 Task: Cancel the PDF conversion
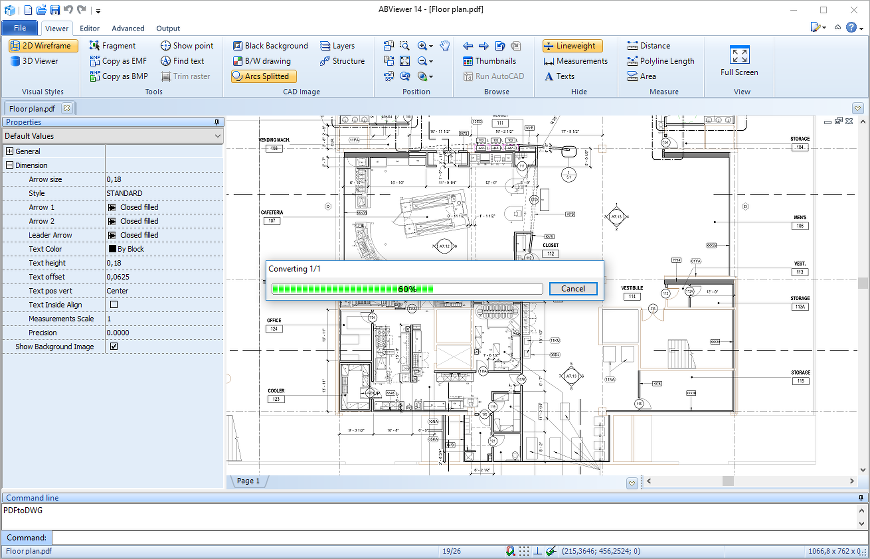point(573,289)
